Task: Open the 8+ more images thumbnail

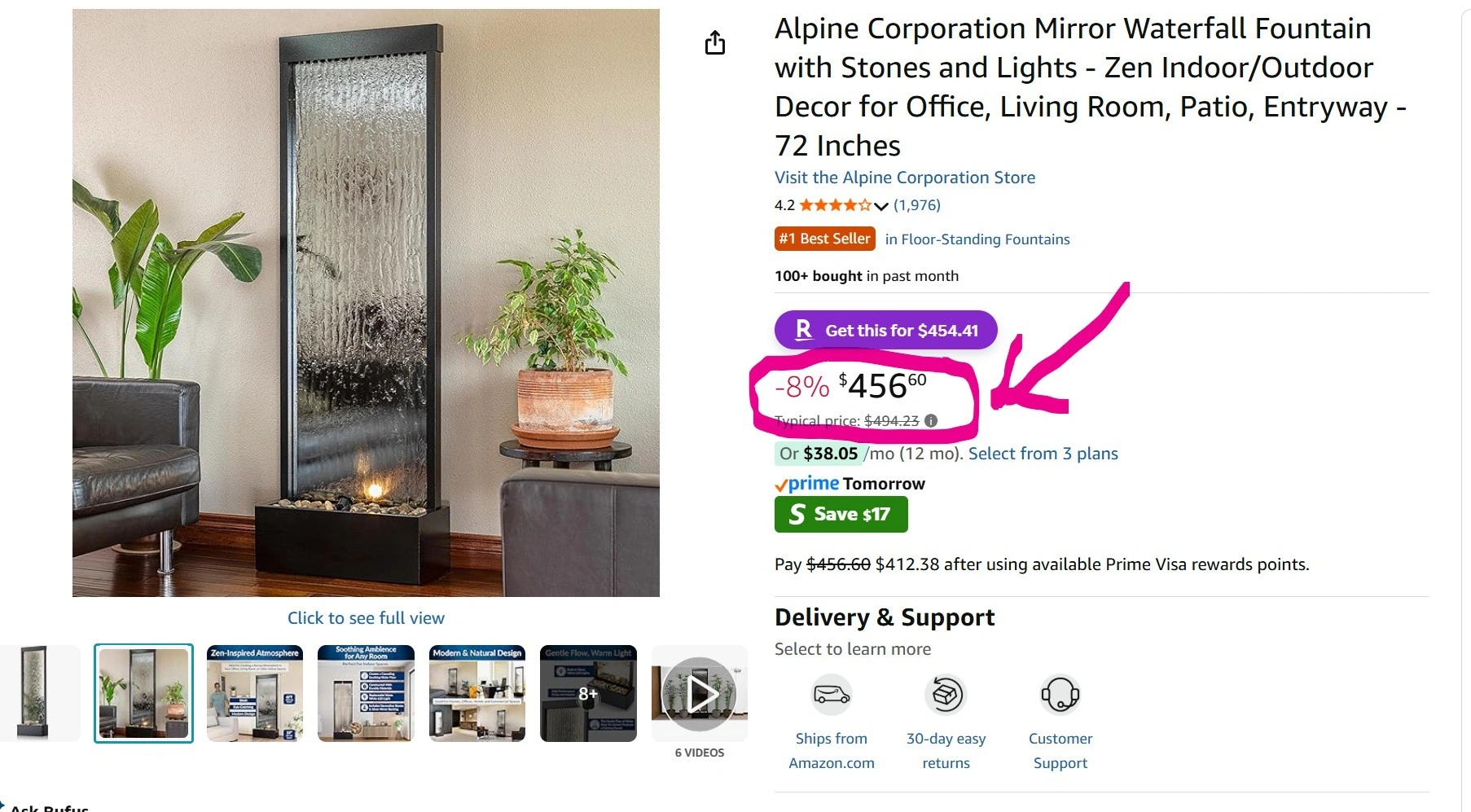Action: [x=588, y=693]
